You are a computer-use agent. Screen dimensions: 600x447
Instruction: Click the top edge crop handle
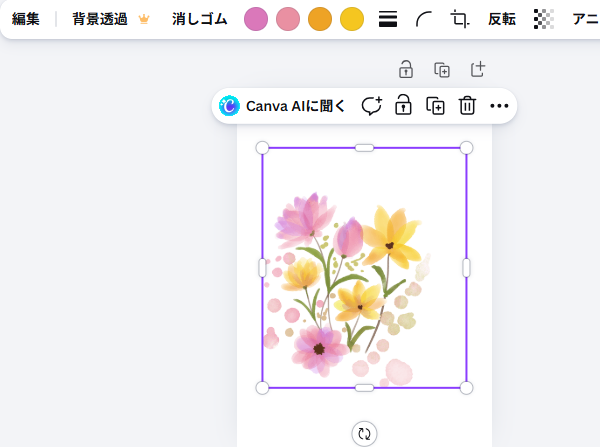[364, 148]
